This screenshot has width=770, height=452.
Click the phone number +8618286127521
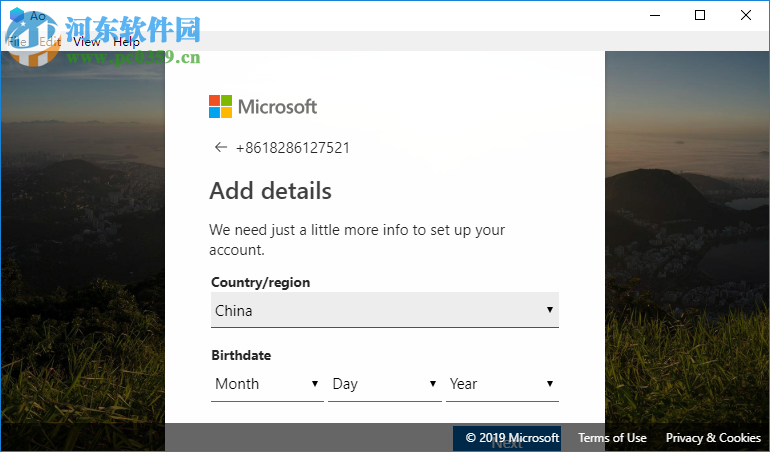pos(293,148)
